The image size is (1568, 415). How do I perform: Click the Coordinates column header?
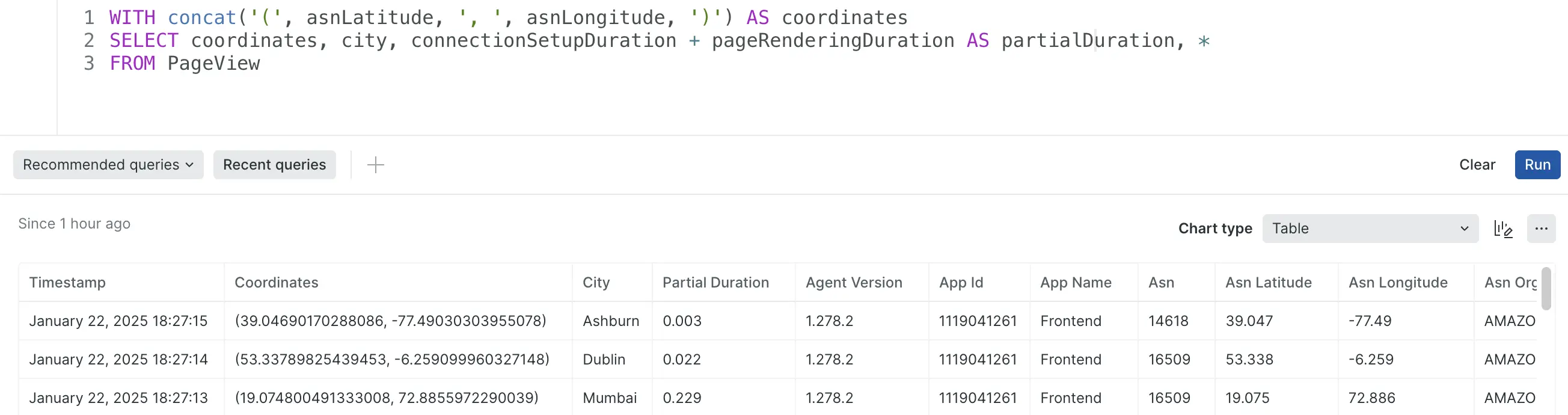pos(277,282)
